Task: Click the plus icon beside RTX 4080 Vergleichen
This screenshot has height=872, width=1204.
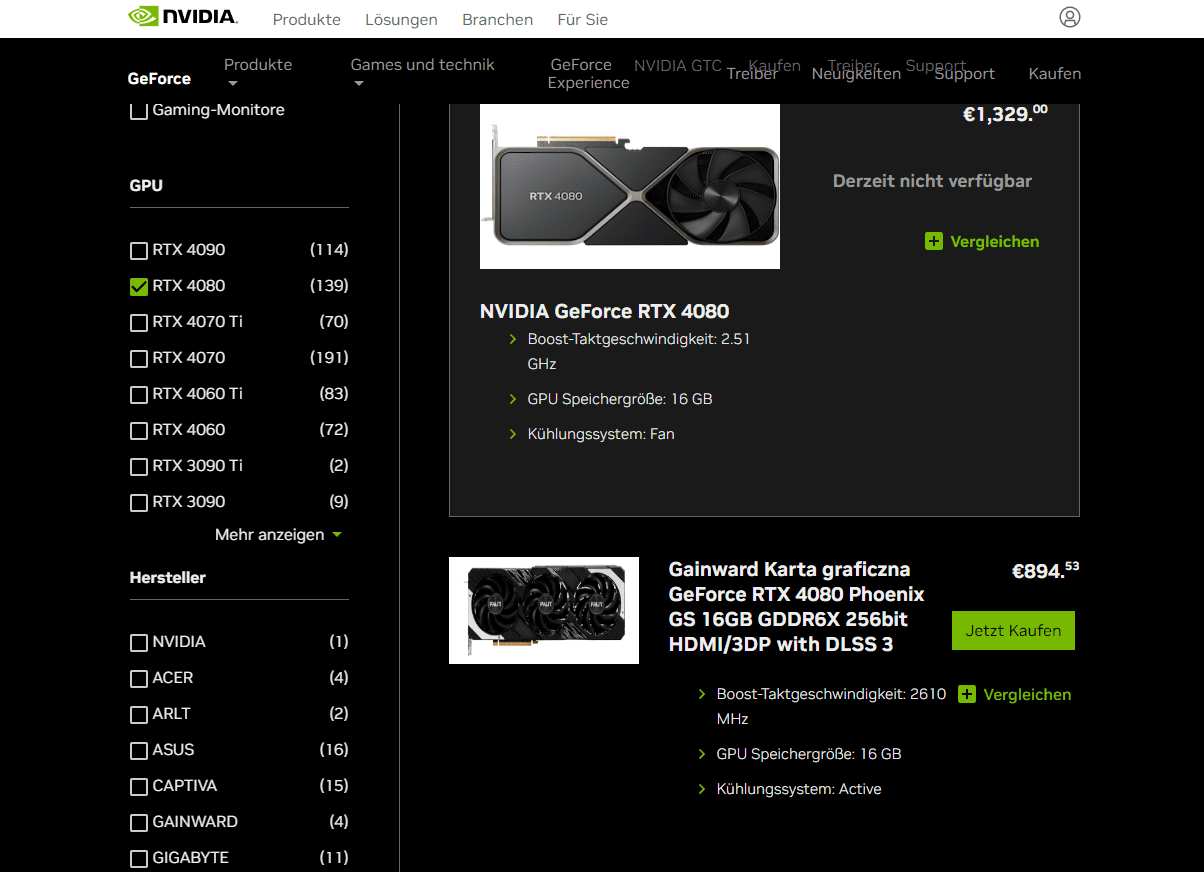Action: [934, 241]
